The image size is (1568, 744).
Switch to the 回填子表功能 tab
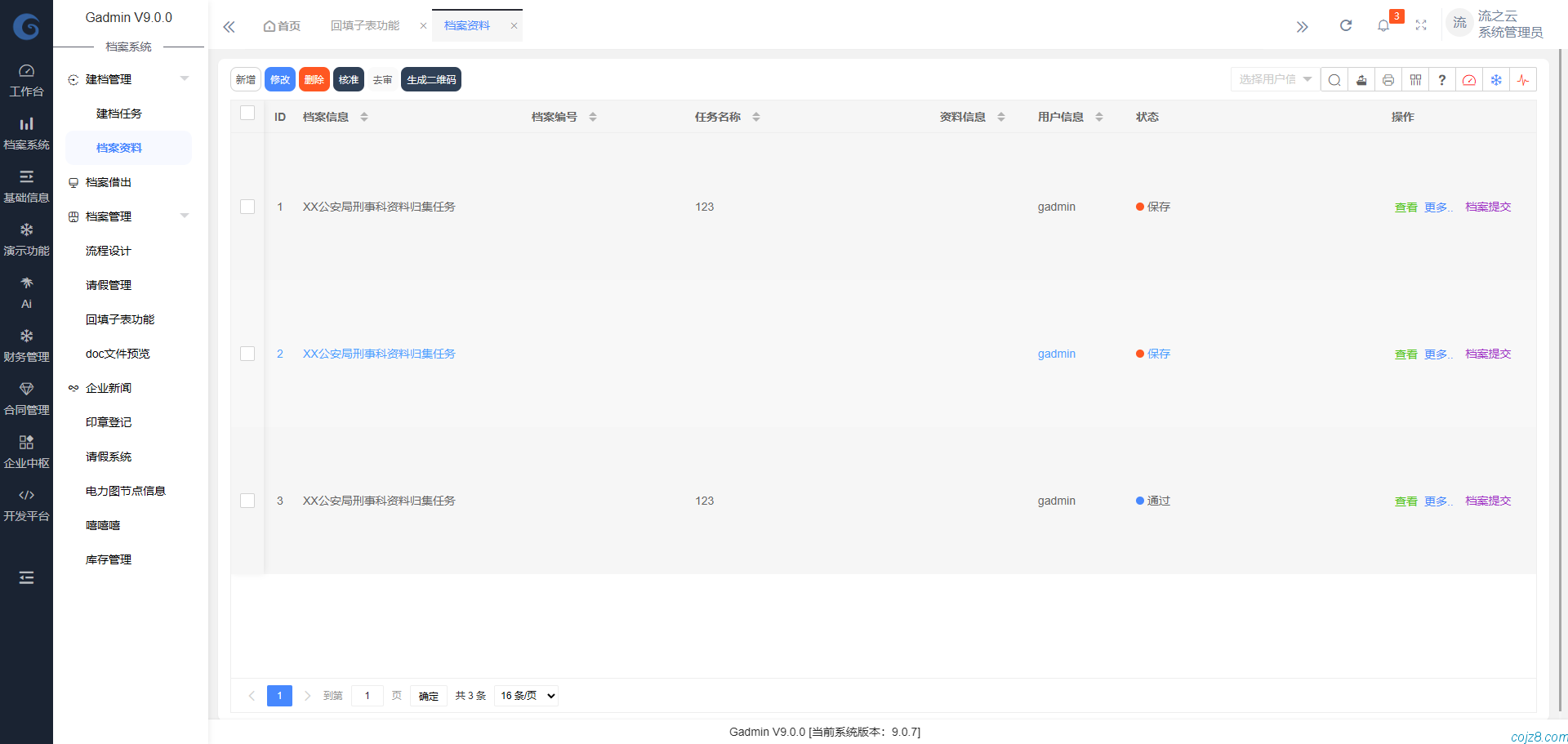click(x=364, y=25)
